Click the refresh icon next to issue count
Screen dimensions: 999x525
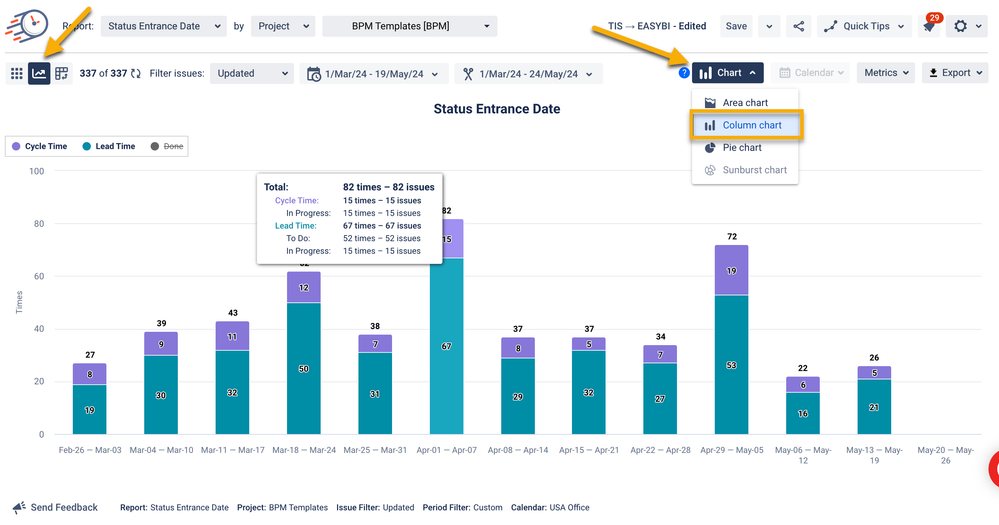136,73
